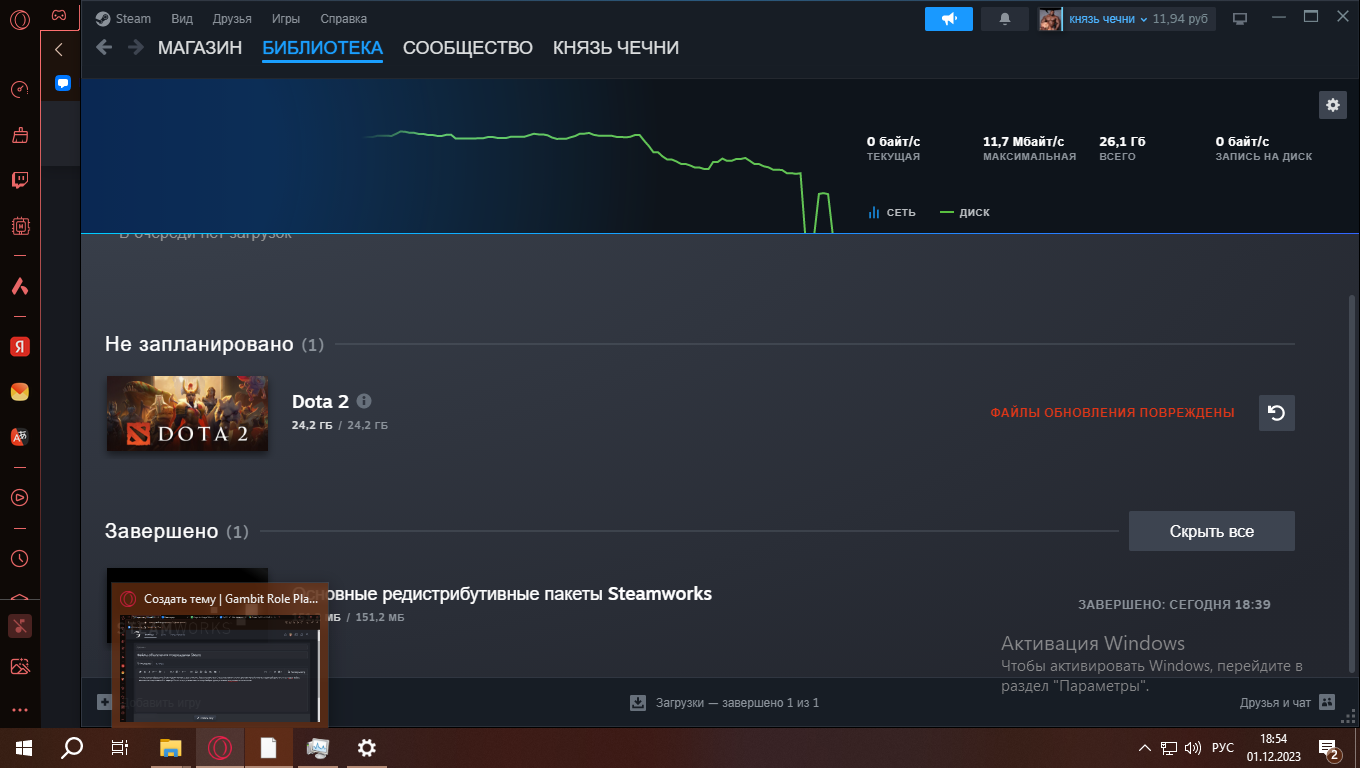Click the Скрыть все button
The height and width of the screenshot is (768, 1360).
click(x=1211, y=531)
